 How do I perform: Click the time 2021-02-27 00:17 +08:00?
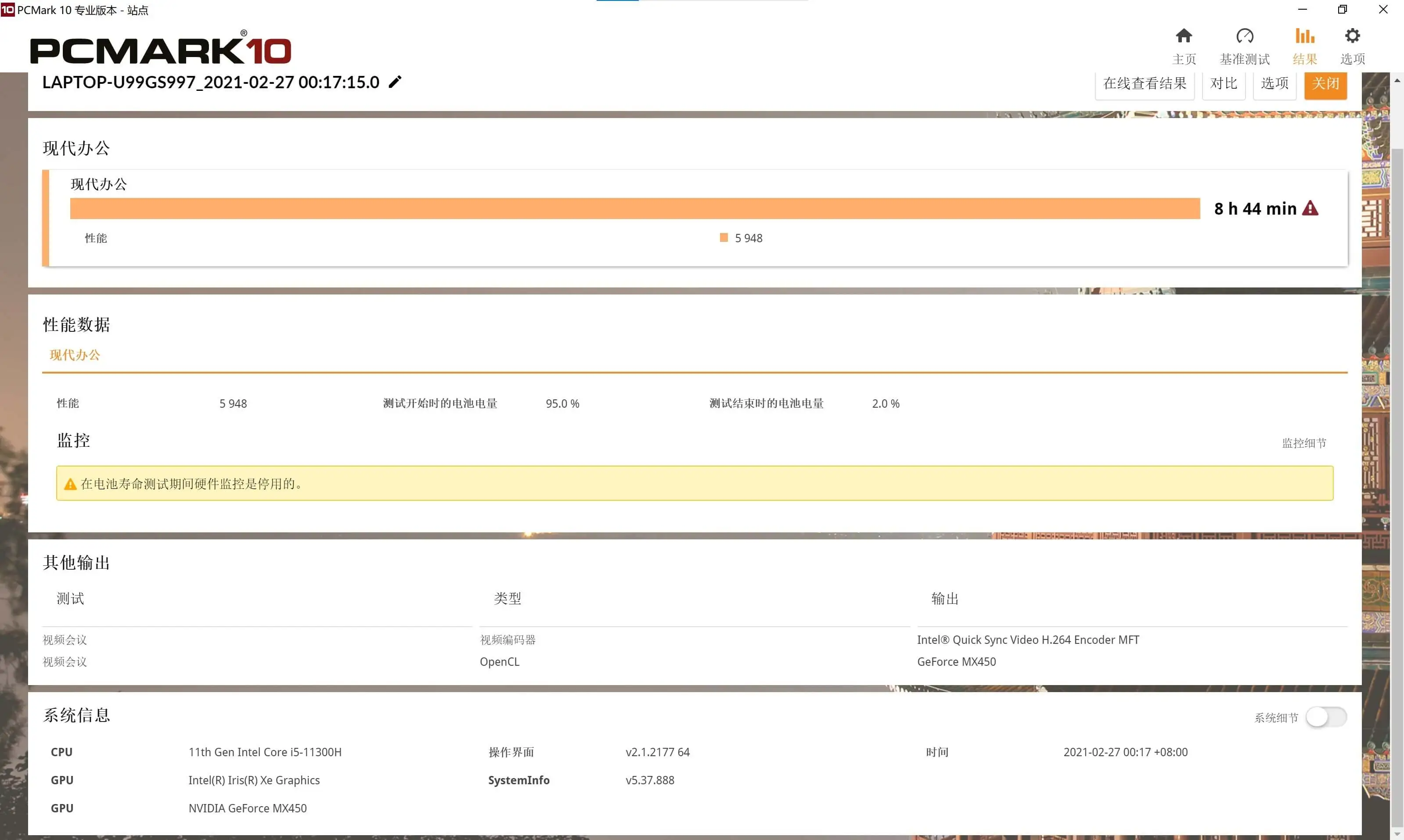(1126, 752)
